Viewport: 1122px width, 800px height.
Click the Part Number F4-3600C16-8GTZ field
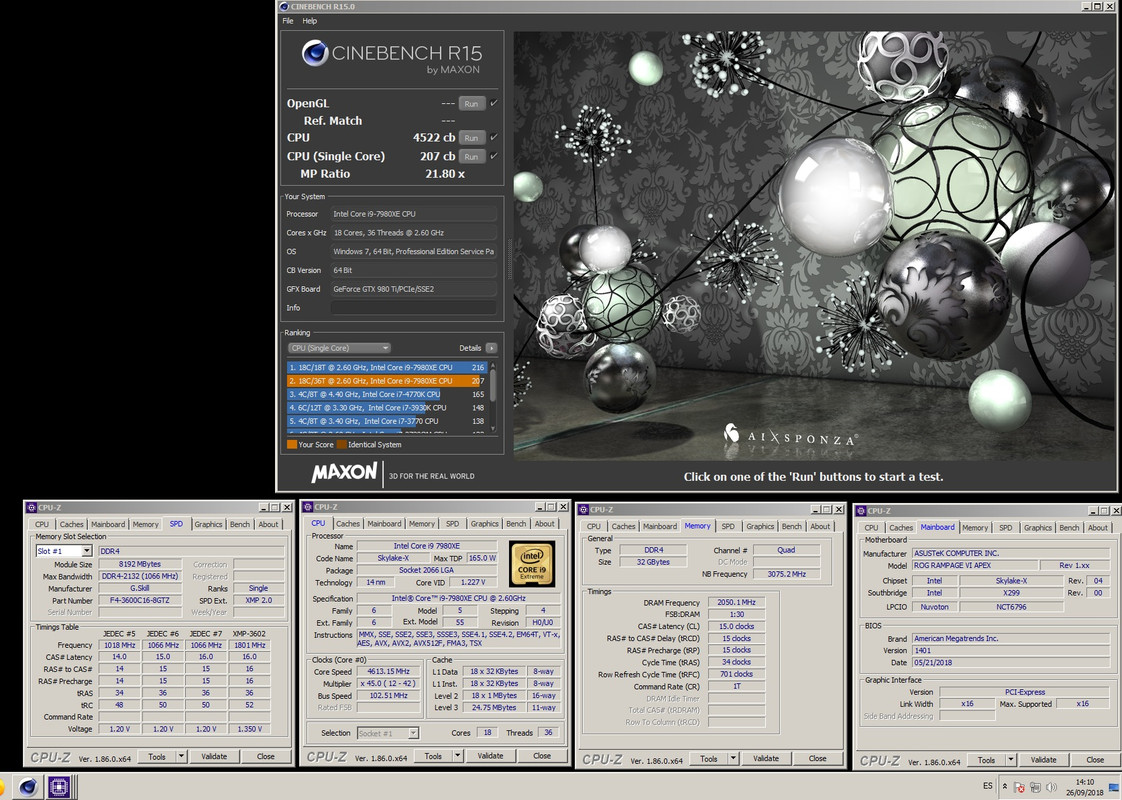pyautogui.click(x=140, y=600)
